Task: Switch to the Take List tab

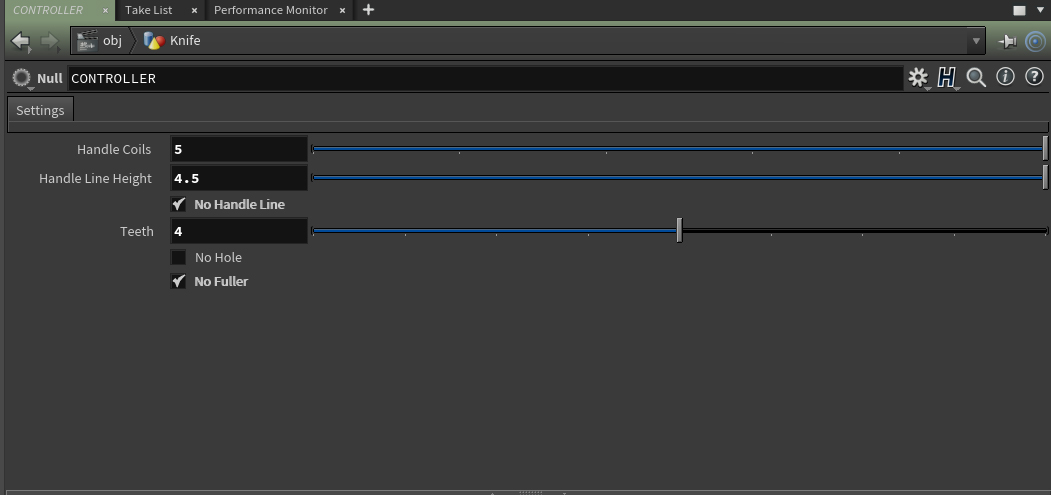Action: [148, 10]
